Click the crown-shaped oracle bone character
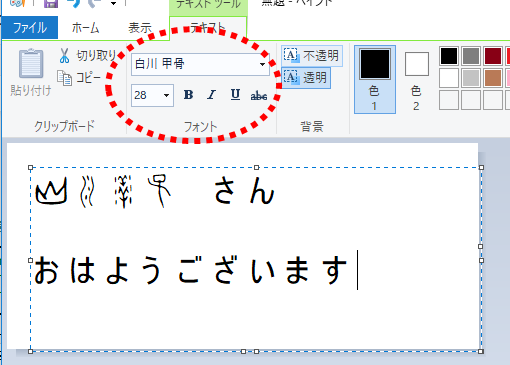The image size is (510, 365). pos(51,191)
